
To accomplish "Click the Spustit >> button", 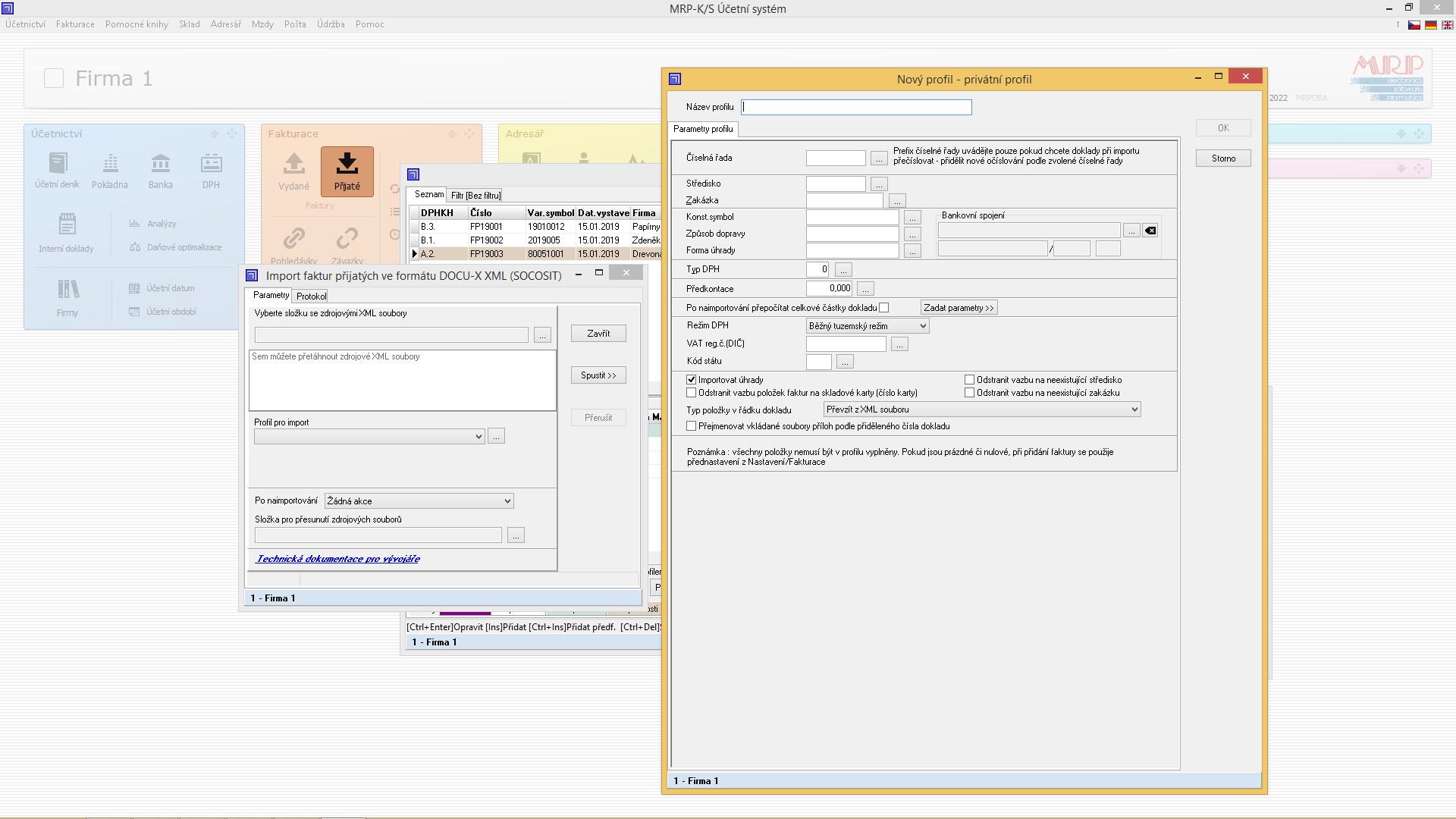I will tap(598, 375).
